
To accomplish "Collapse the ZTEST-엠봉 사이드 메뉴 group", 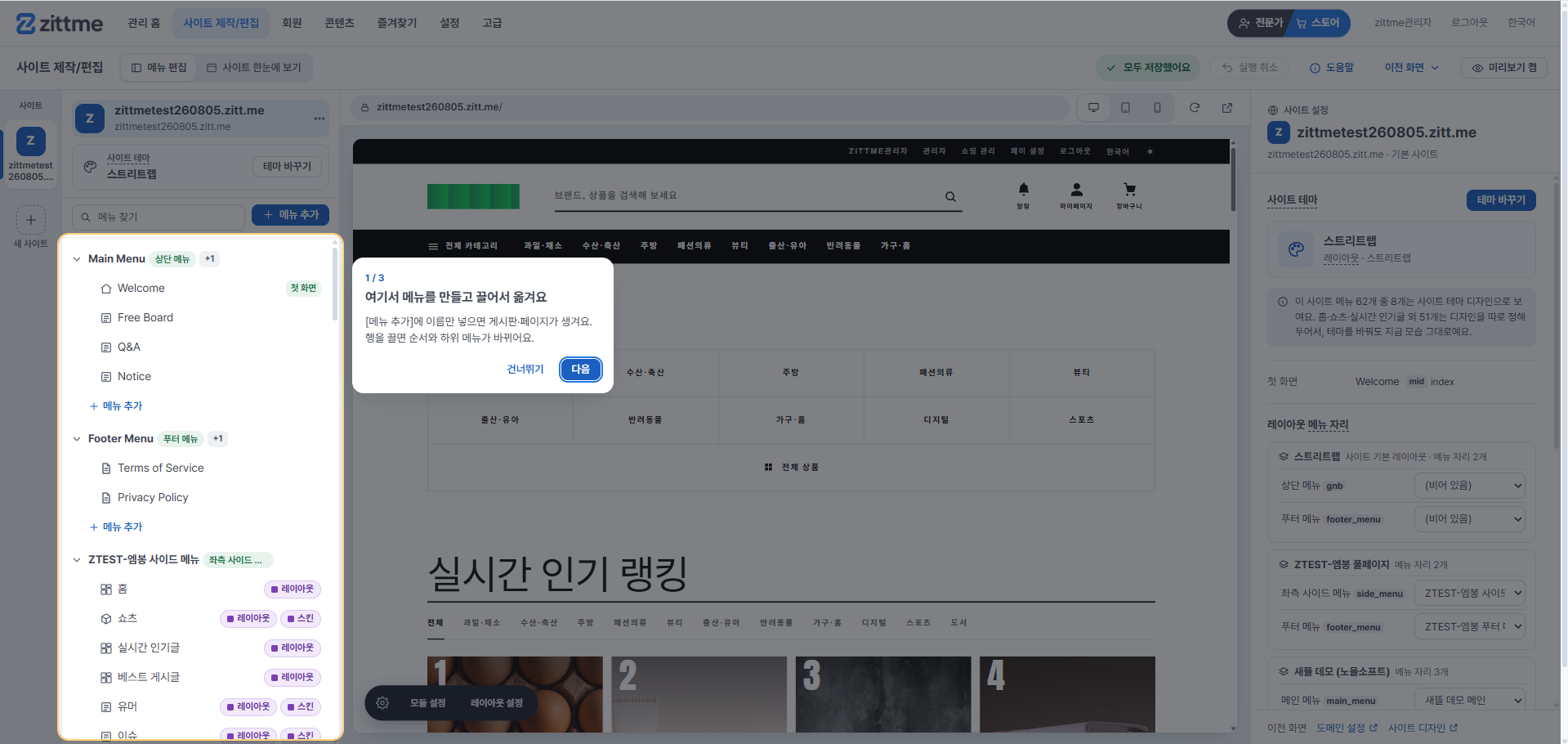I will click(77, 560).
